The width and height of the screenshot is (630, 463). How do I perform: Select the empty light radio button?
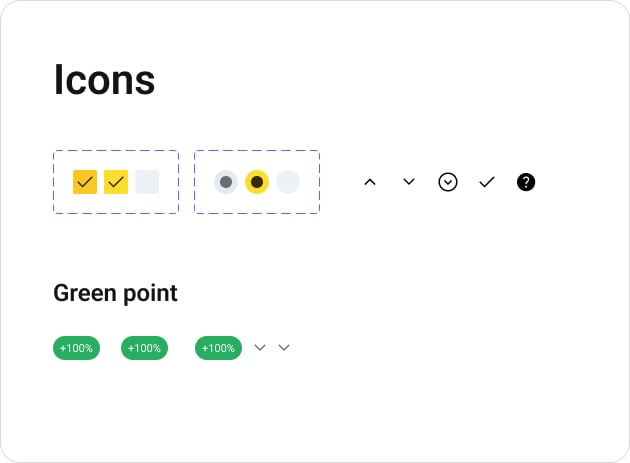[x=288, y=182]
